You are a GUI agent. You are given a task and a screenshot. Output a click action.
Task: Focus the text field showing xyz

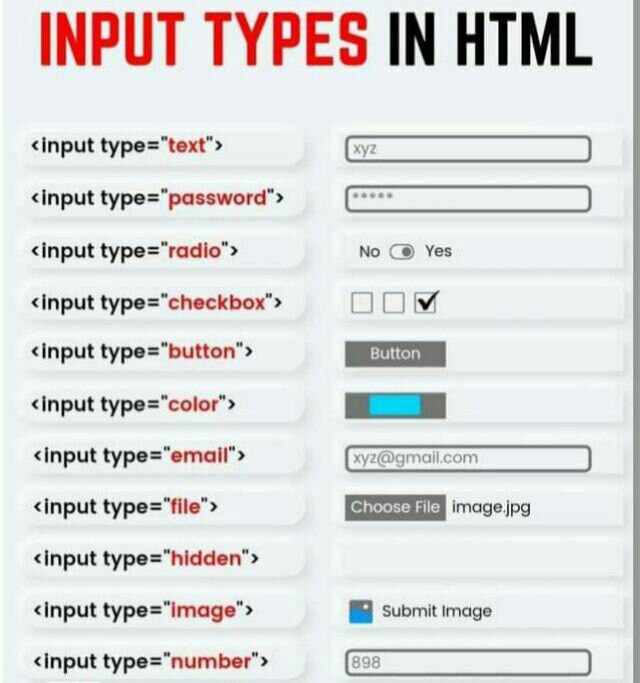tap(468, 149)
